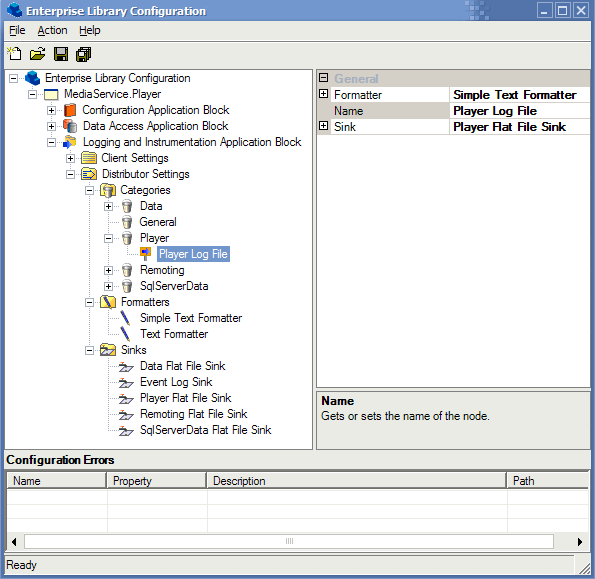Expand the Remoting category node
Image resolution: width=595 pixels, height=579 pixels.
pos(109,271)
